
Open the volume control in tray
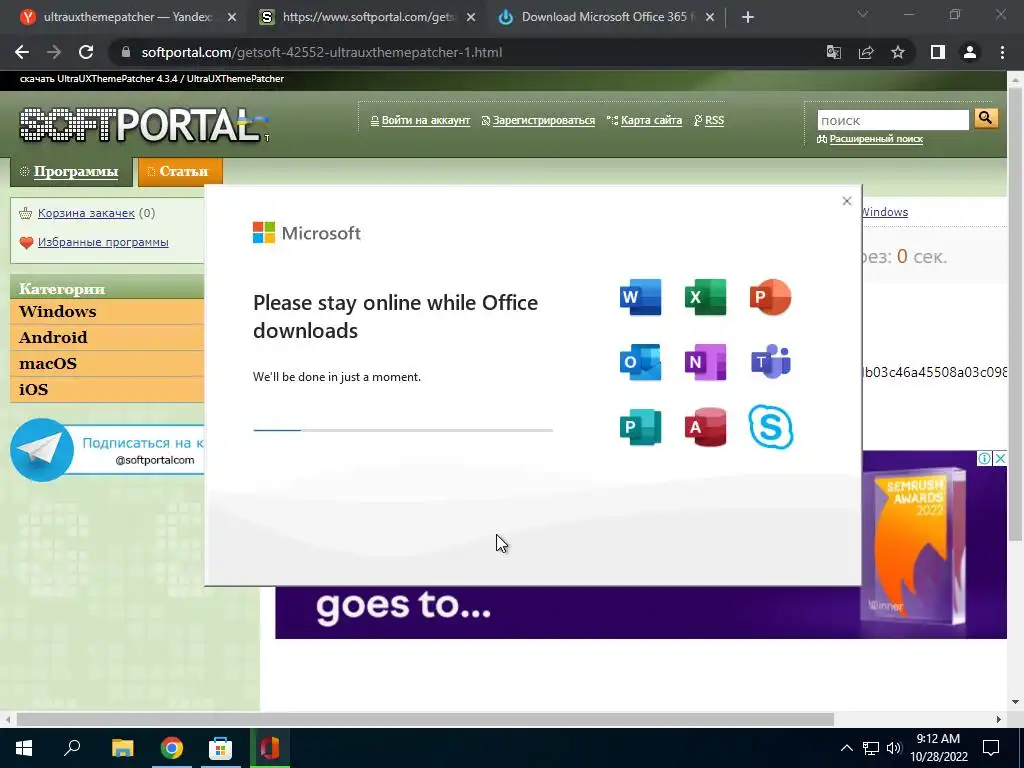(894, 748)
